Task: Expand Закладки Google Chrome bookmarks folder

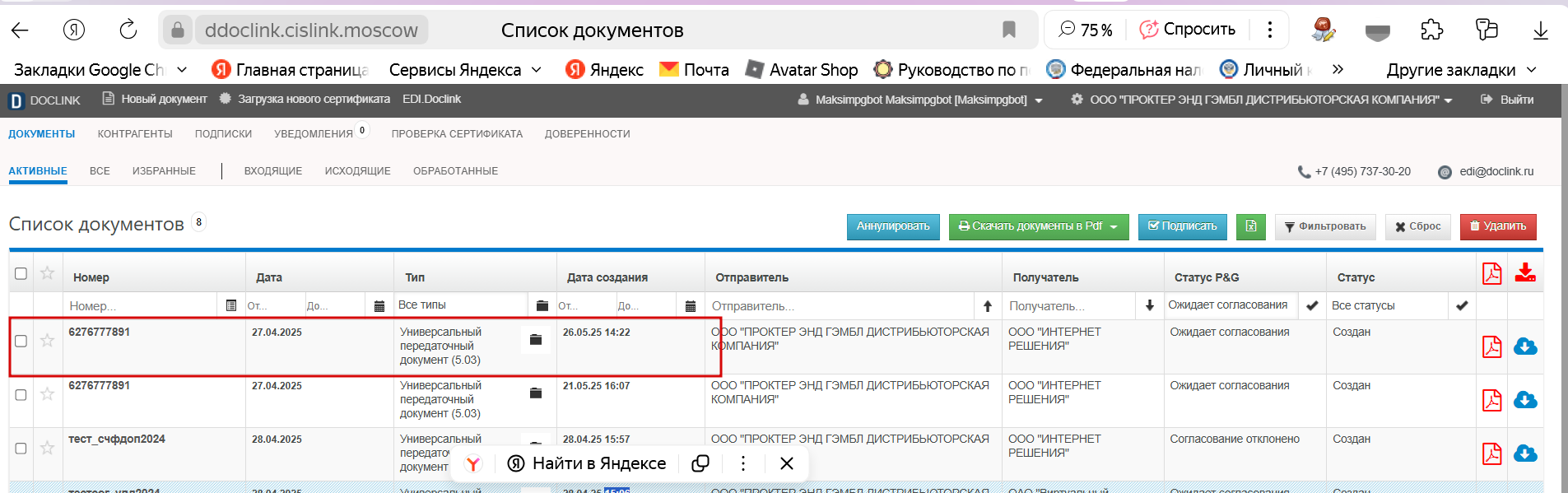Action: click(100, 70)
